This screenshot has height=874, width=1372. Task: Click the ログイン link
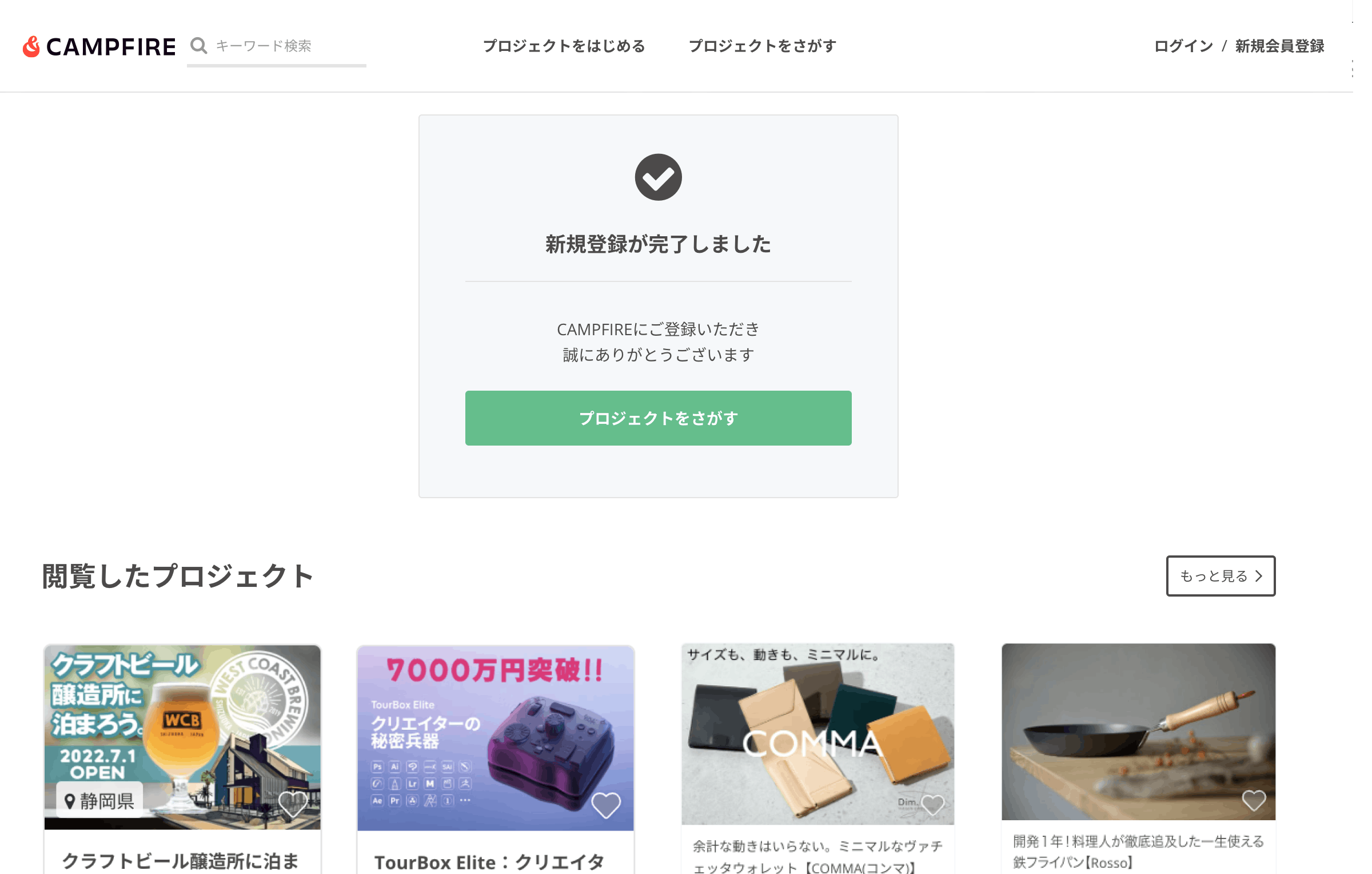(1183, 46)
